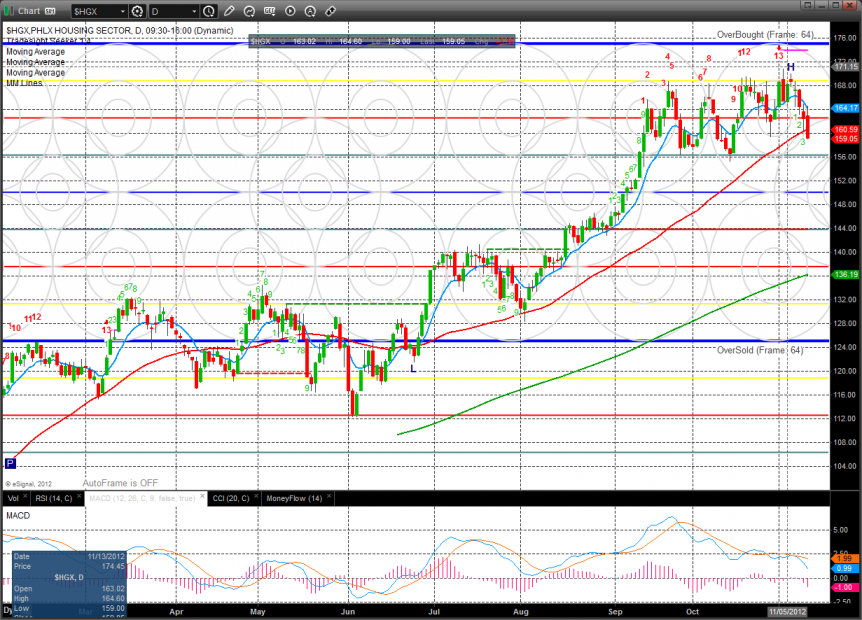The width and height of the screenshot is (862, 620).
Task: Switch to the Vol study tab
Action: pos(13,498)
